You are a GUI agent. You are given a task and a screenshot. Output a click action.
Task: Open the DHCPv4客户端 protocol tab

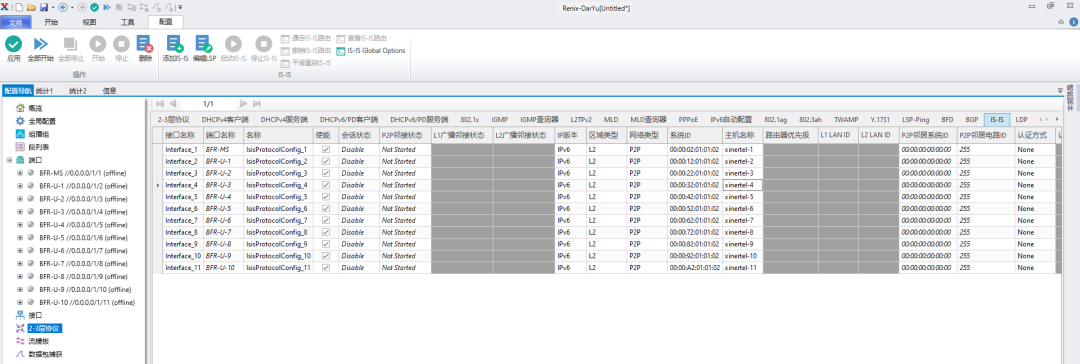[224, 119]
